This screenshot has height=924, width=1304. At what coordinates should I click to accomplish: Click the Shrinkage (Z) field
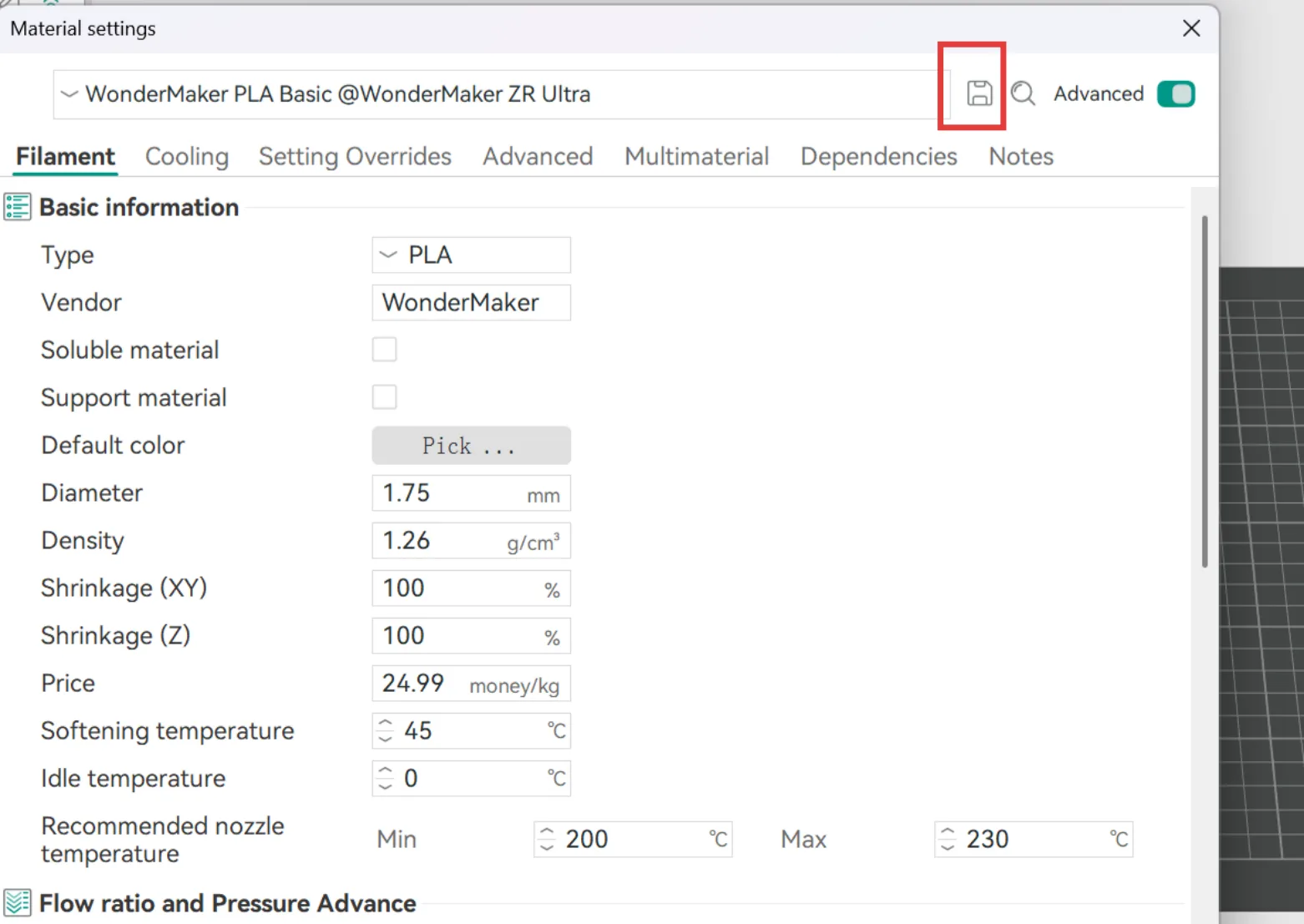click(471, 635)
